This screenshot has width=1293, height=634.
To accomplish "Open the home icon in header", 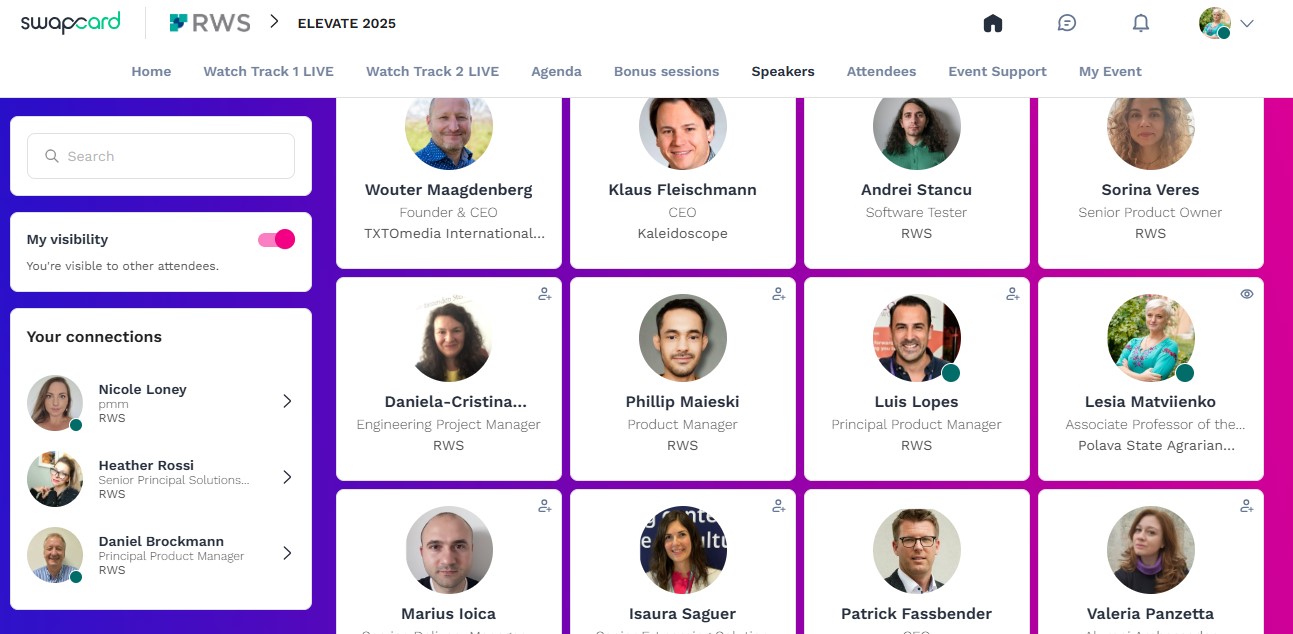I will (x=993, y=23).
